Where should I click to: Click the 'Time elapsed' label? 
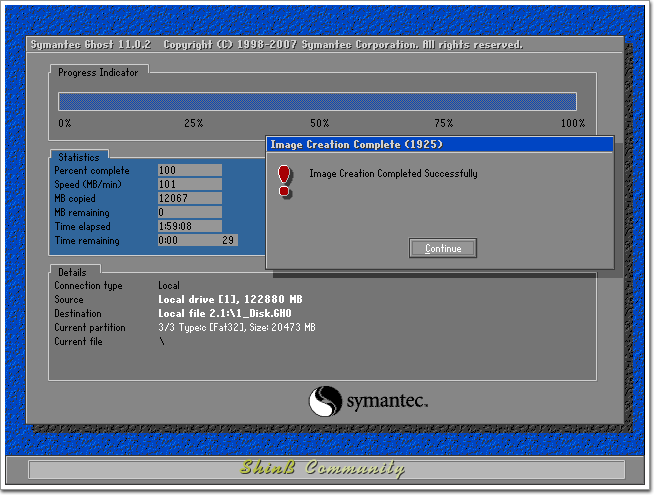click(x=83, y=226)
